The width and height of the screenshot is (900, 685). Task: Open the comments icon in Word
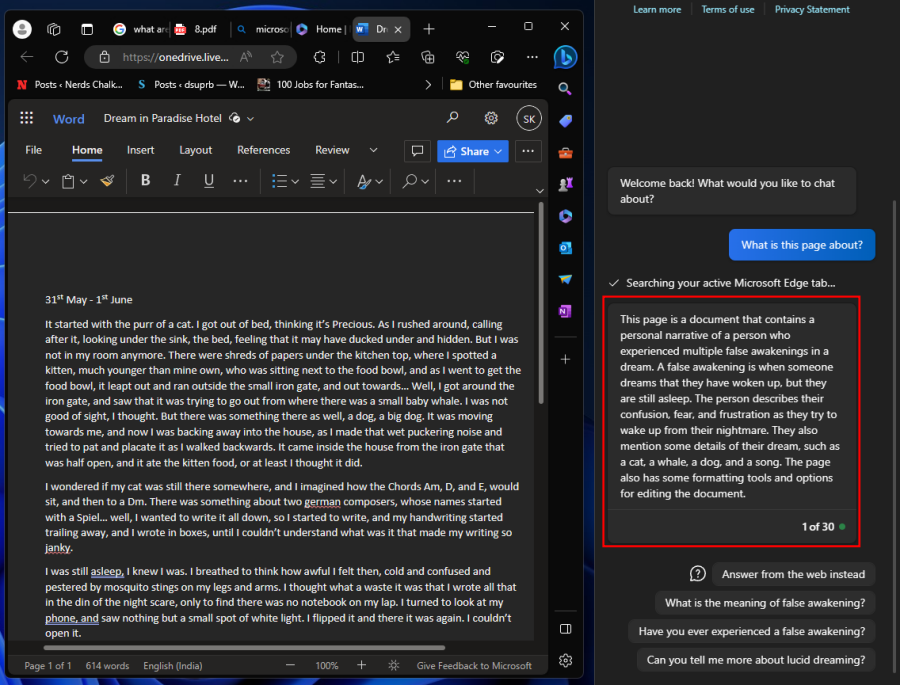point(417,151)
